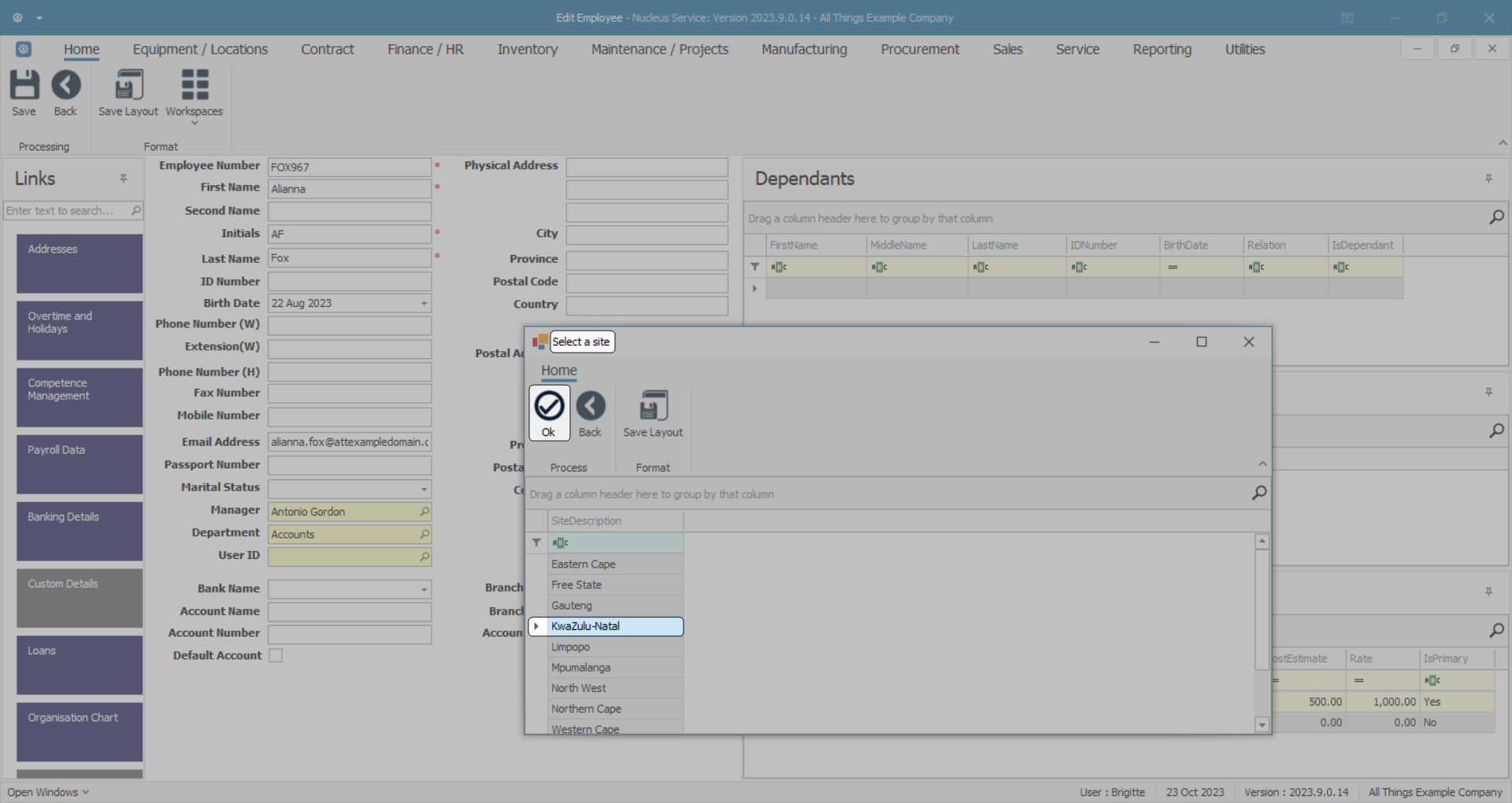Click the Department field lookup magnifier
This screenshot has height=803, width=1512.
click(424, 535)
